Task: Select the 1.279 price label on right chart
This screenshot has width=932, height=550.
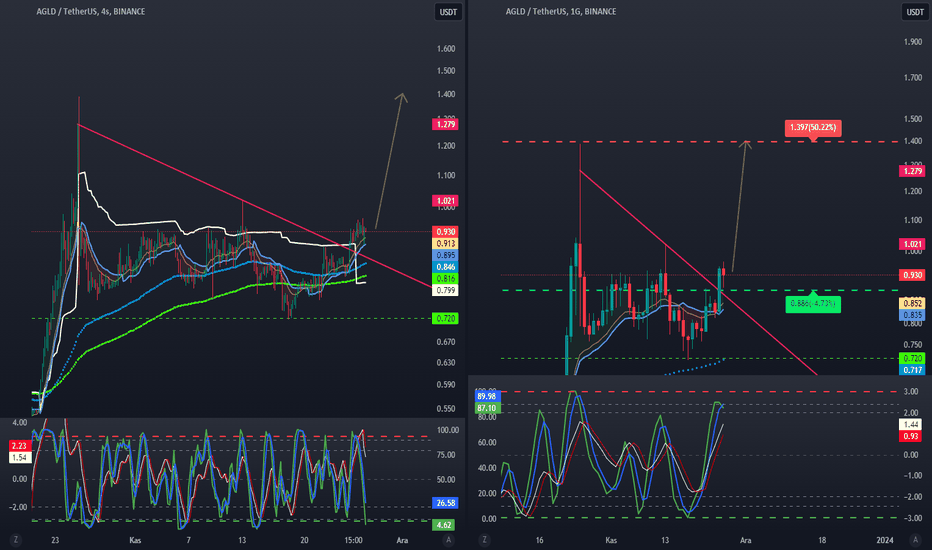Action: click(x=912, y=171)
